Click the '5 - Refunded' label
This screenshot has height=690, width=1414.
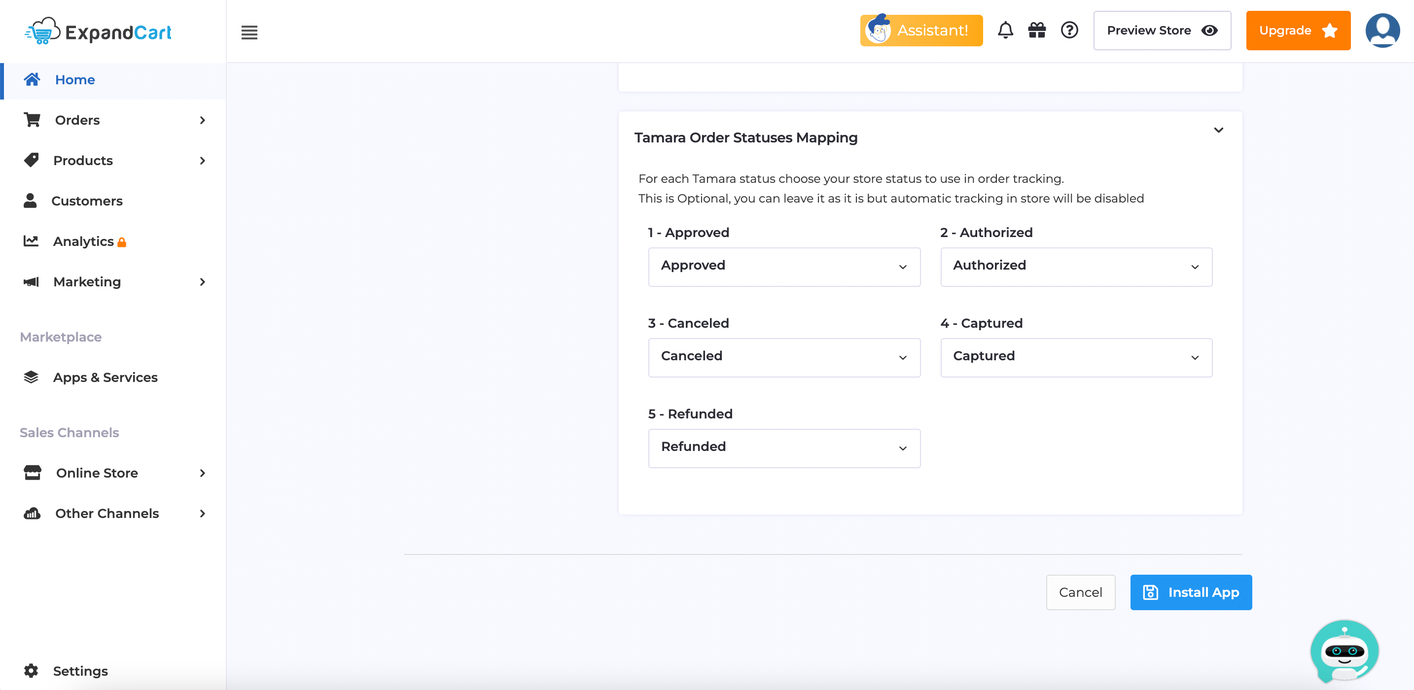pyautogui.click(x=690, y=414)
